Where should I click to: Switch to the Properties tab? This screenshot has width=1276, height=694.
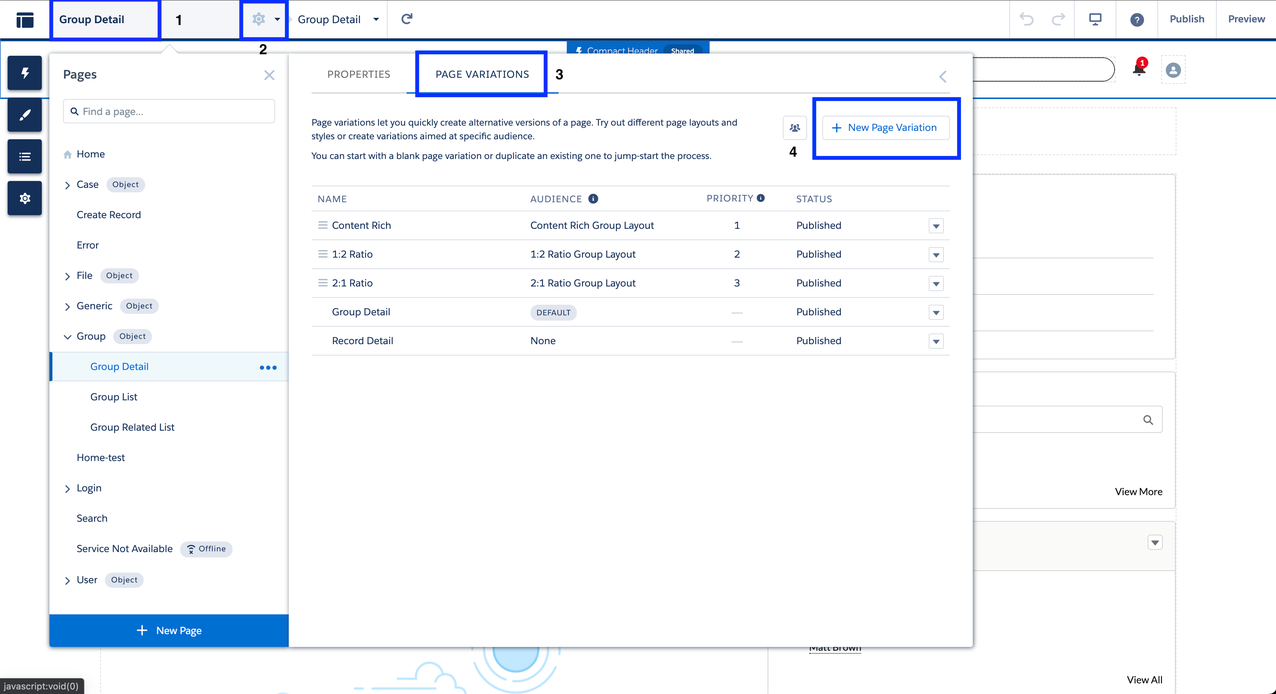(359, 75)
